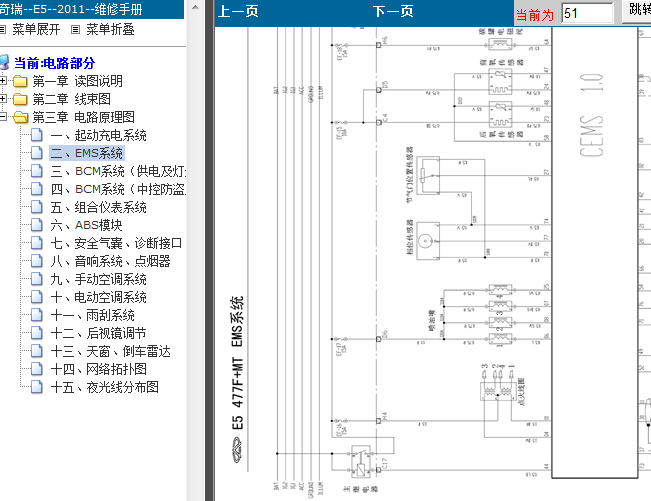Click the computer icon beside 当前:电路部分
This screenshot has width=651, height=501.
tap(4, 63)
